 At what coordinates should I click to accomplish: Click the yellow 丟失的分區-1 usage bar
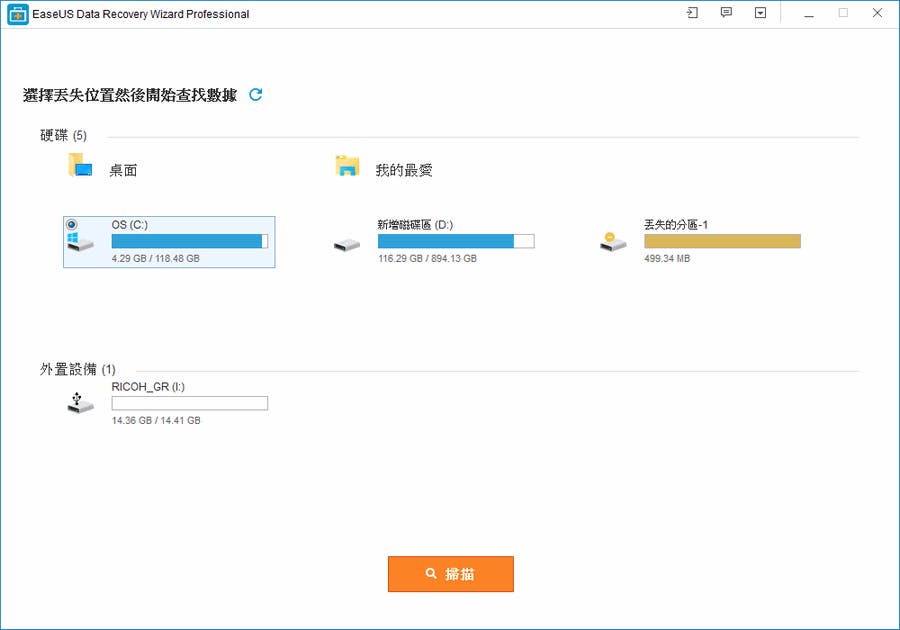(722, 241)
